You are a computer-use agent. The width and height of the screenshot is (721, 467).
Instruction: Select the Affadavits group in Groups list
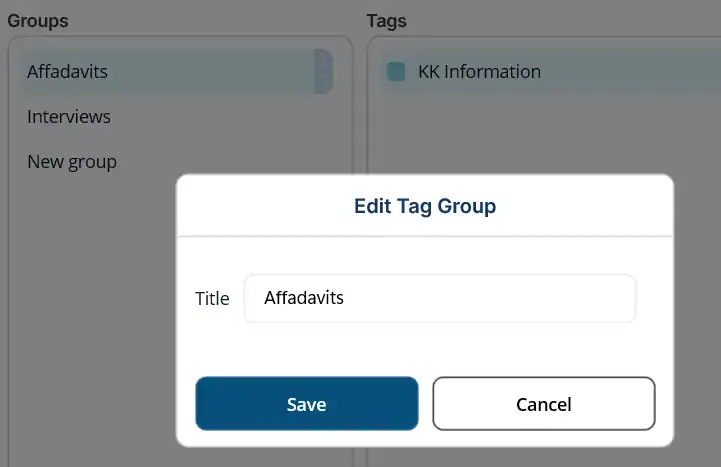[x=67, y=72]
